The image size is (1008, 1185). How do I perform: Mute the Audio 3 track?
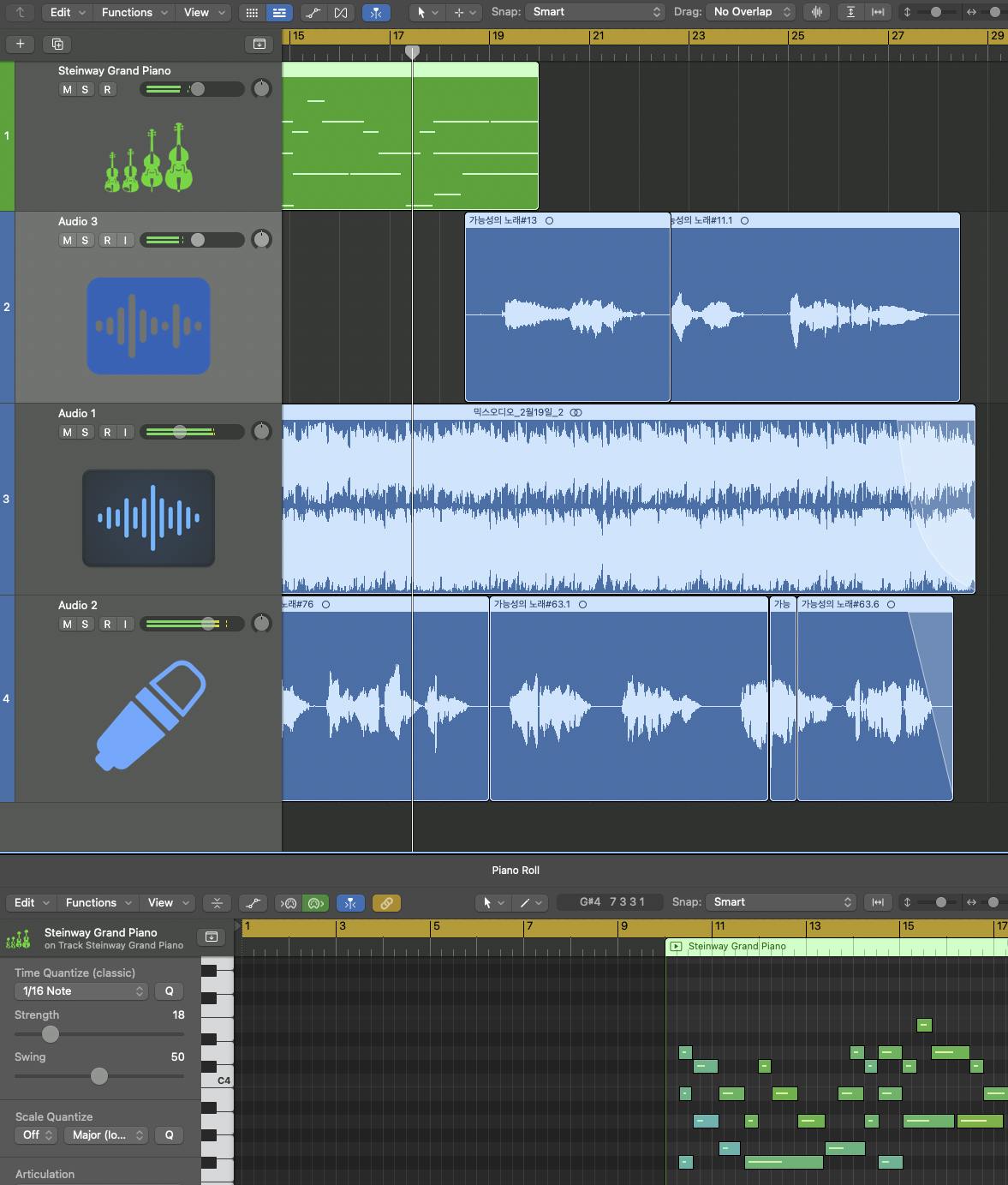[x=67, y=240]
